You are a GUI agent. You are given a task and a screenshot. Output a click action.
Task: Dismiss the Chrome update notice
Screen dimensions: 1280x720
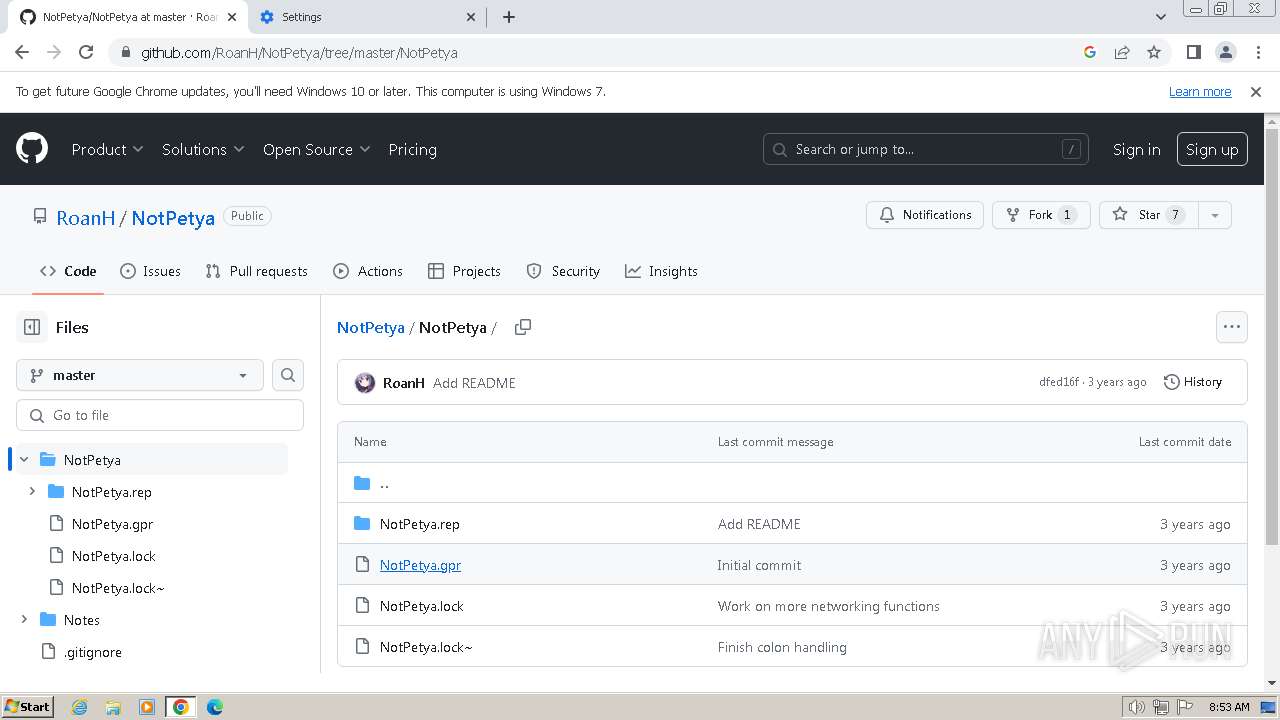coord(1256,91)
